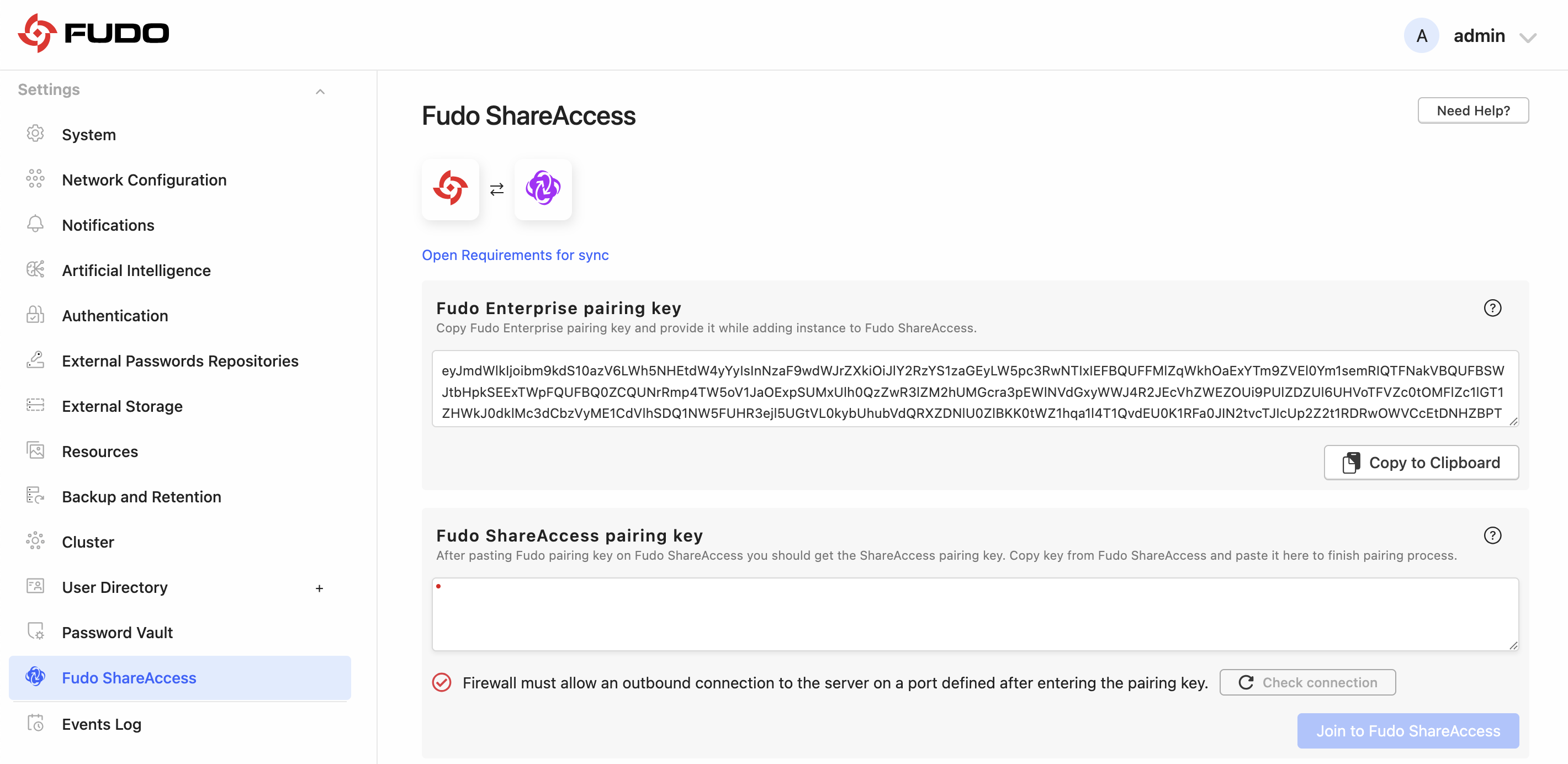Click the Notifications bell icon
The width and height of the screenshot is (1568, 764).
pyautogui.click(x=35, y=225)
